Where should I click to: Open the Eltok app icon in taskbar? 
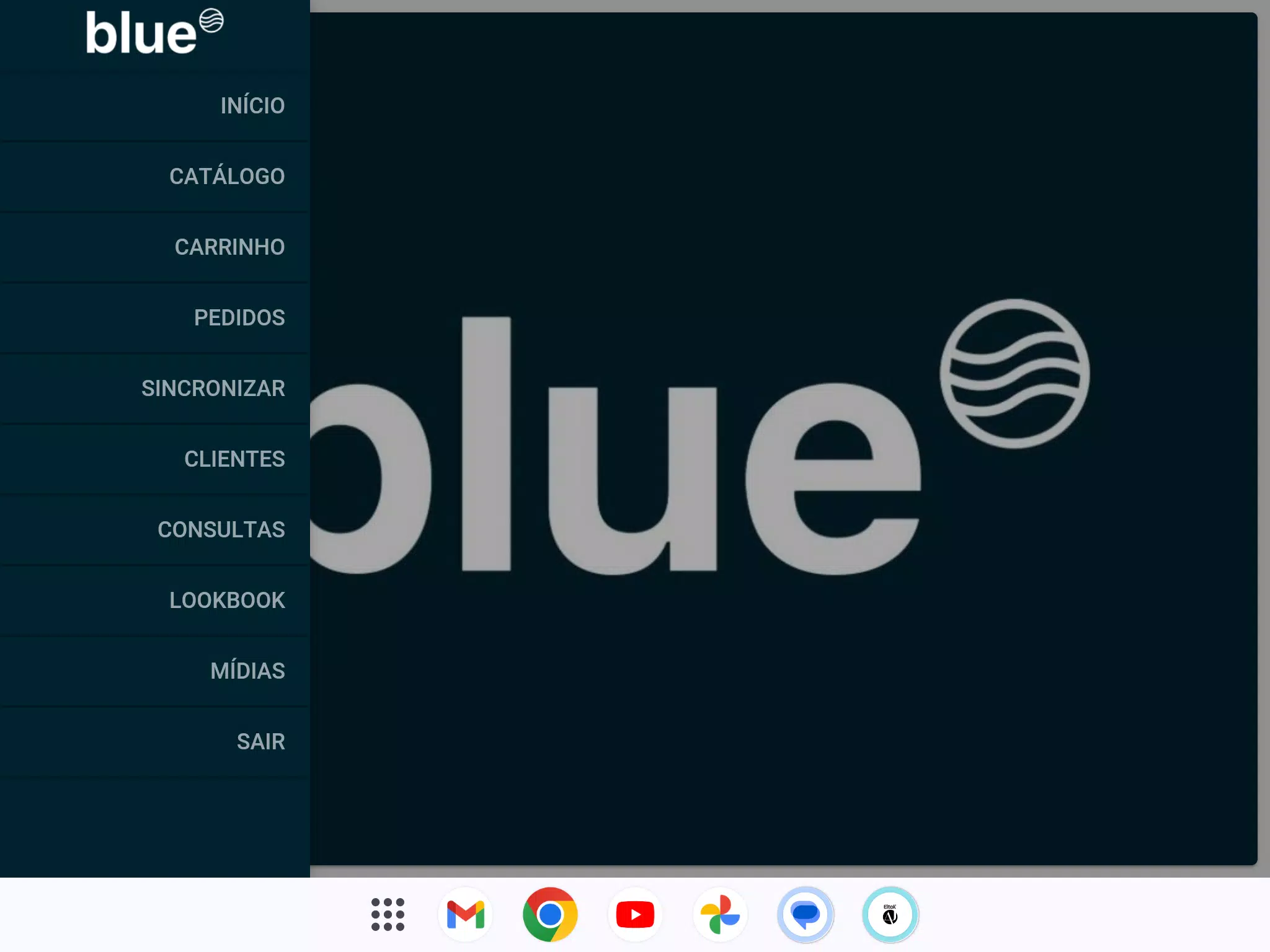[x=890, y=915]
